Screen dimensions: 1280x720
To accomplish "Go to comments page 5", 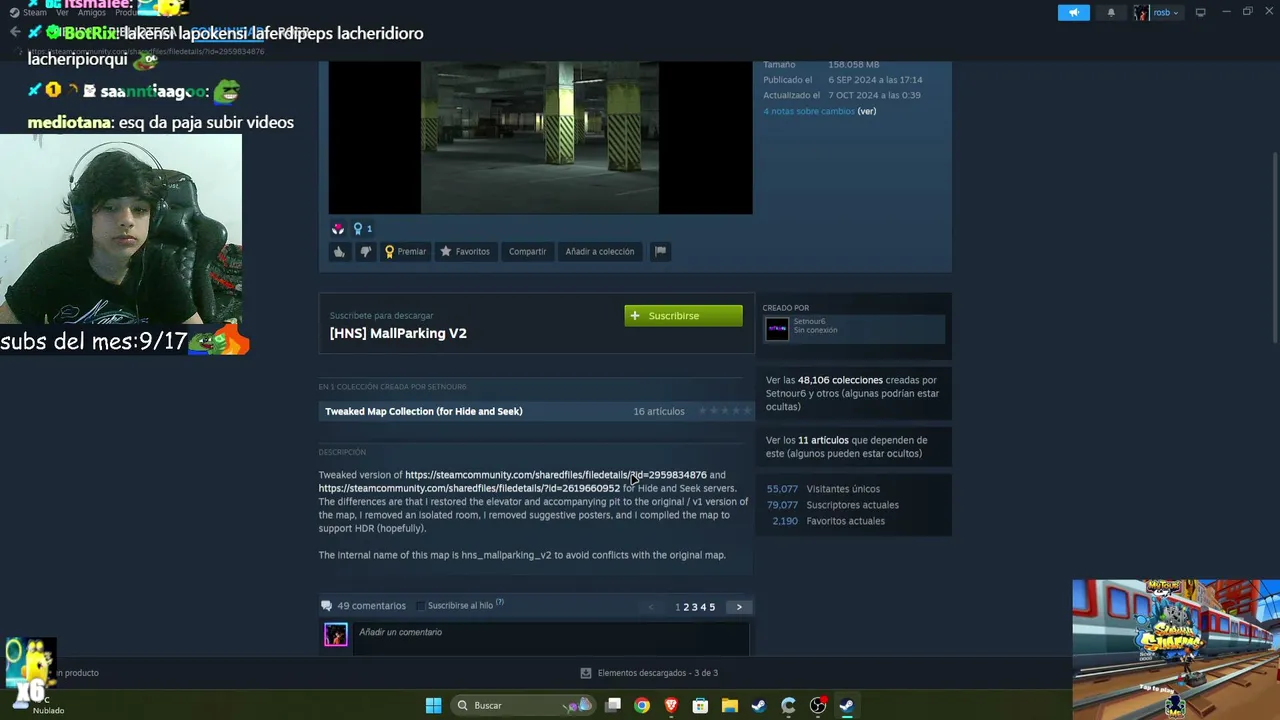I will [x=712, y=607].
